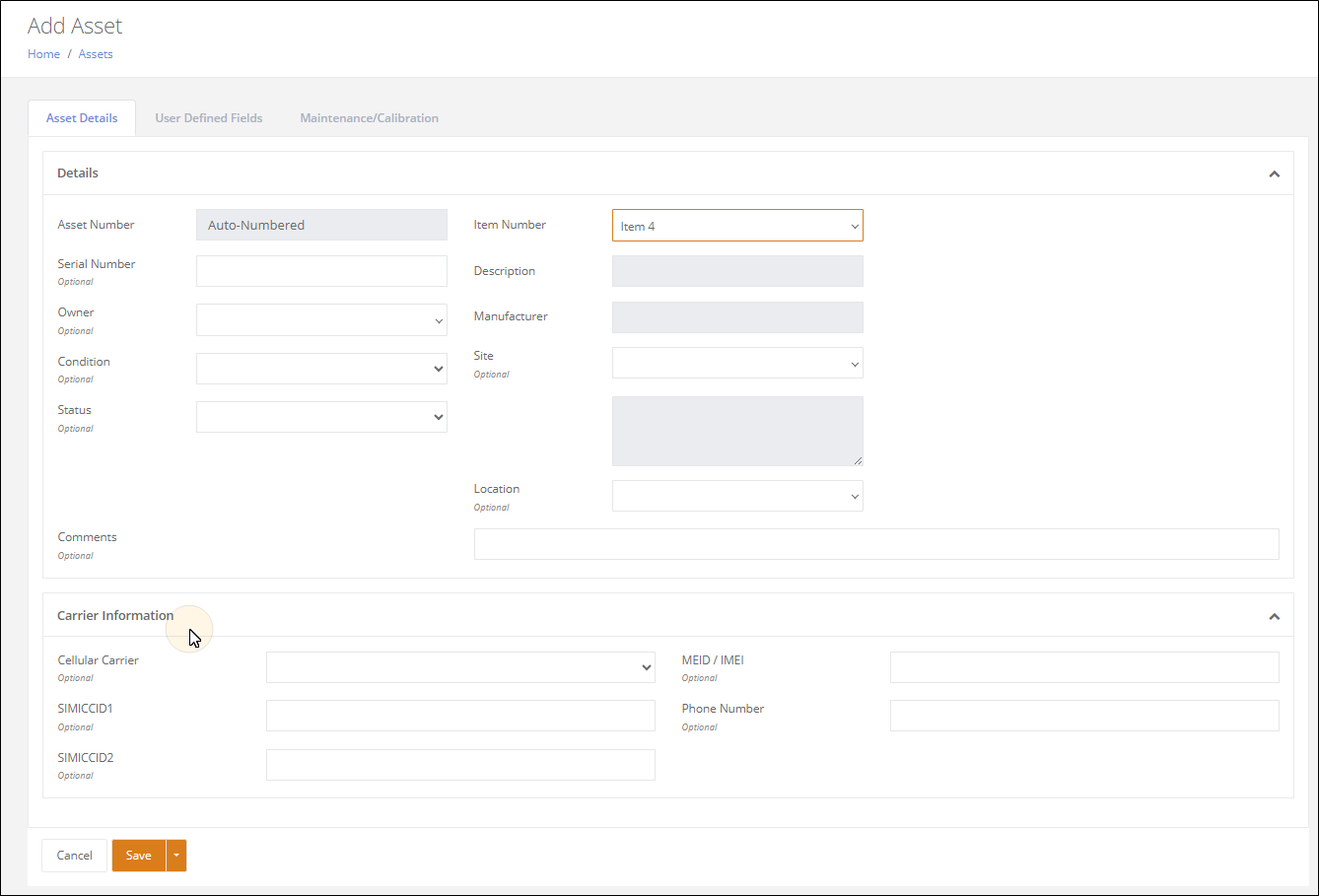Open the Location dropdown
Viewport: 1319px width, 896px height.
[x=737, y=496]
